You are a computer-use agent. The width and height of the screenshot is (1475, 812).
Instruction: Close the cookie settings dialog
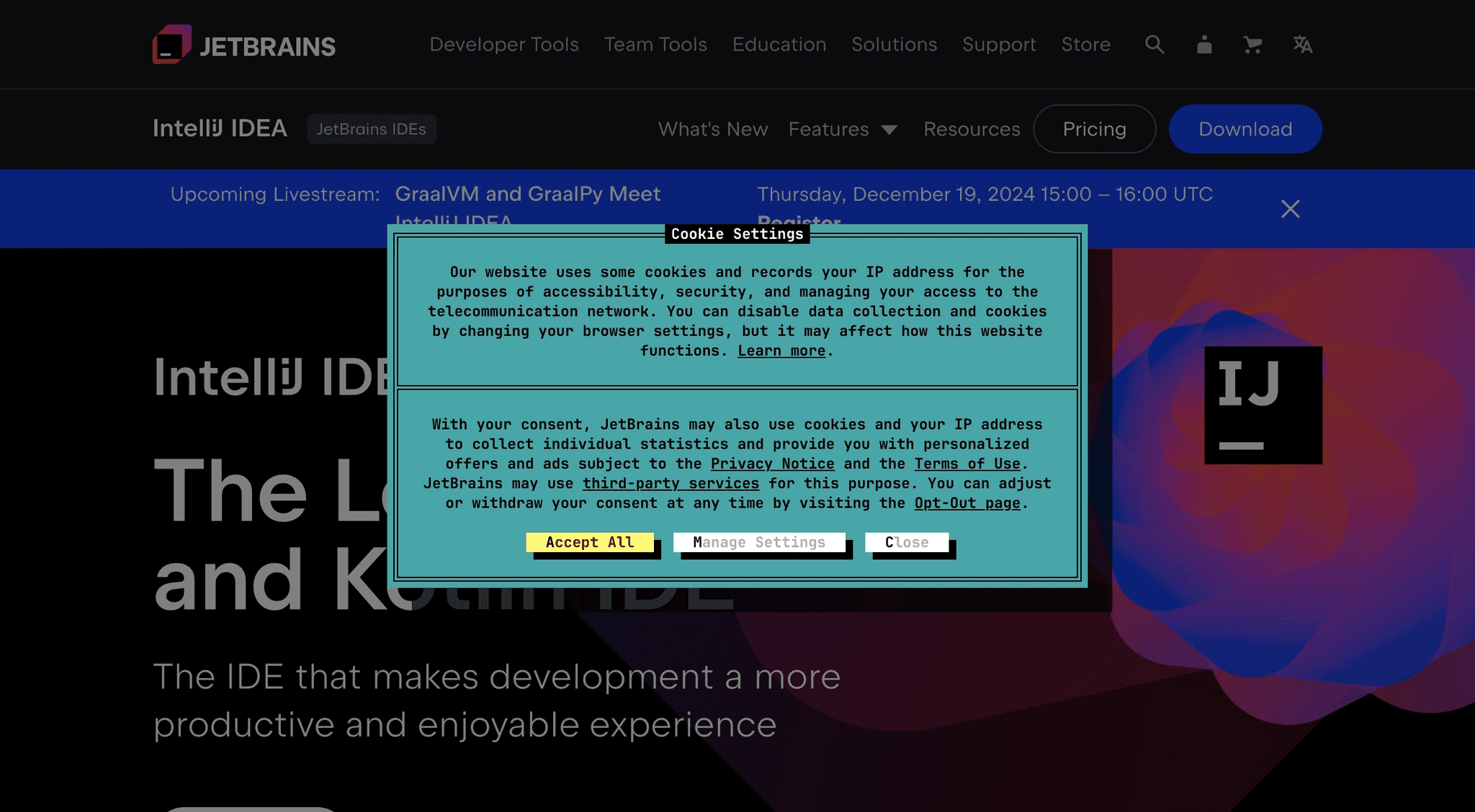pyautogui.click(x=907, y=542)
